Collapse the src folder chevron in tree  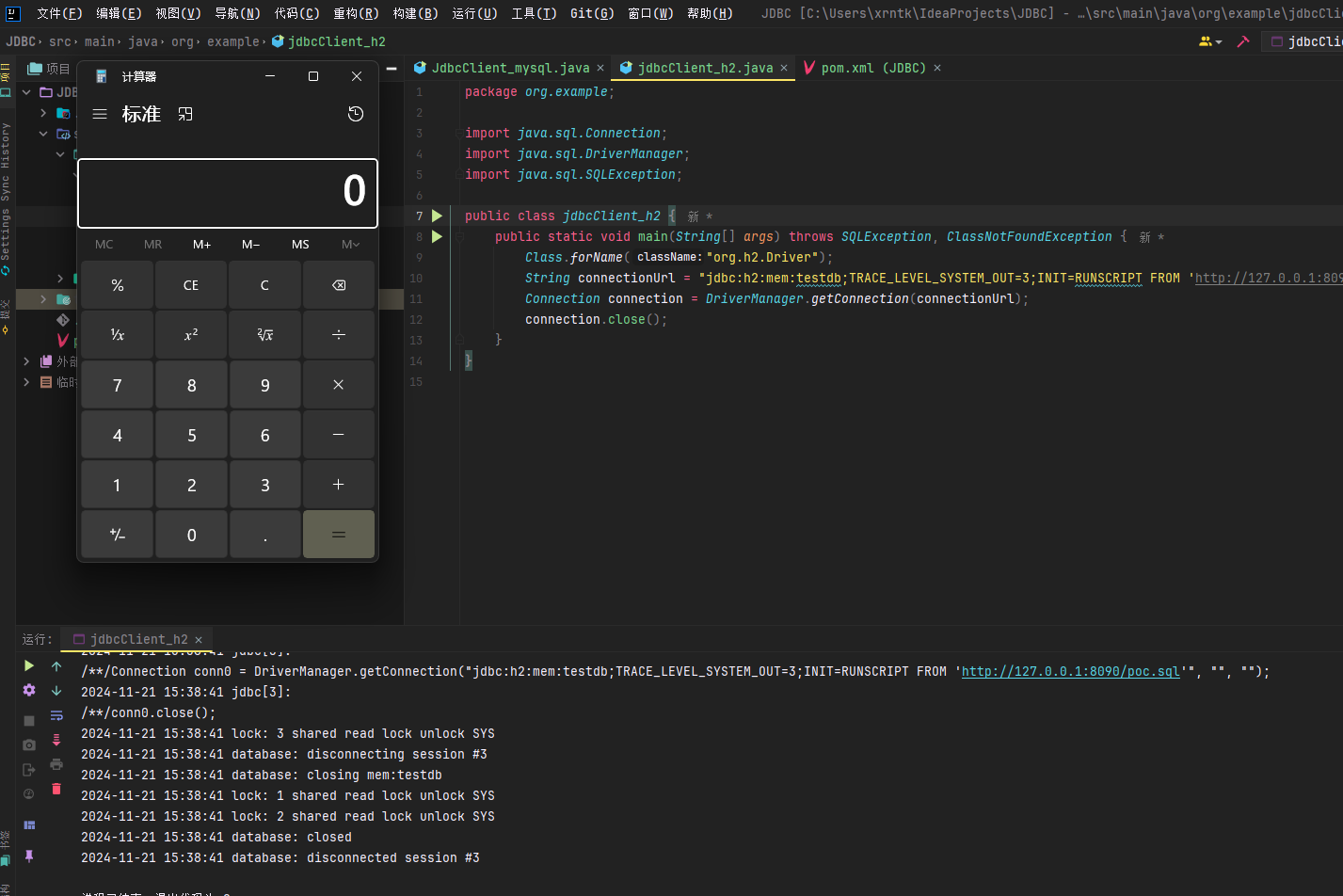point(43,134)
